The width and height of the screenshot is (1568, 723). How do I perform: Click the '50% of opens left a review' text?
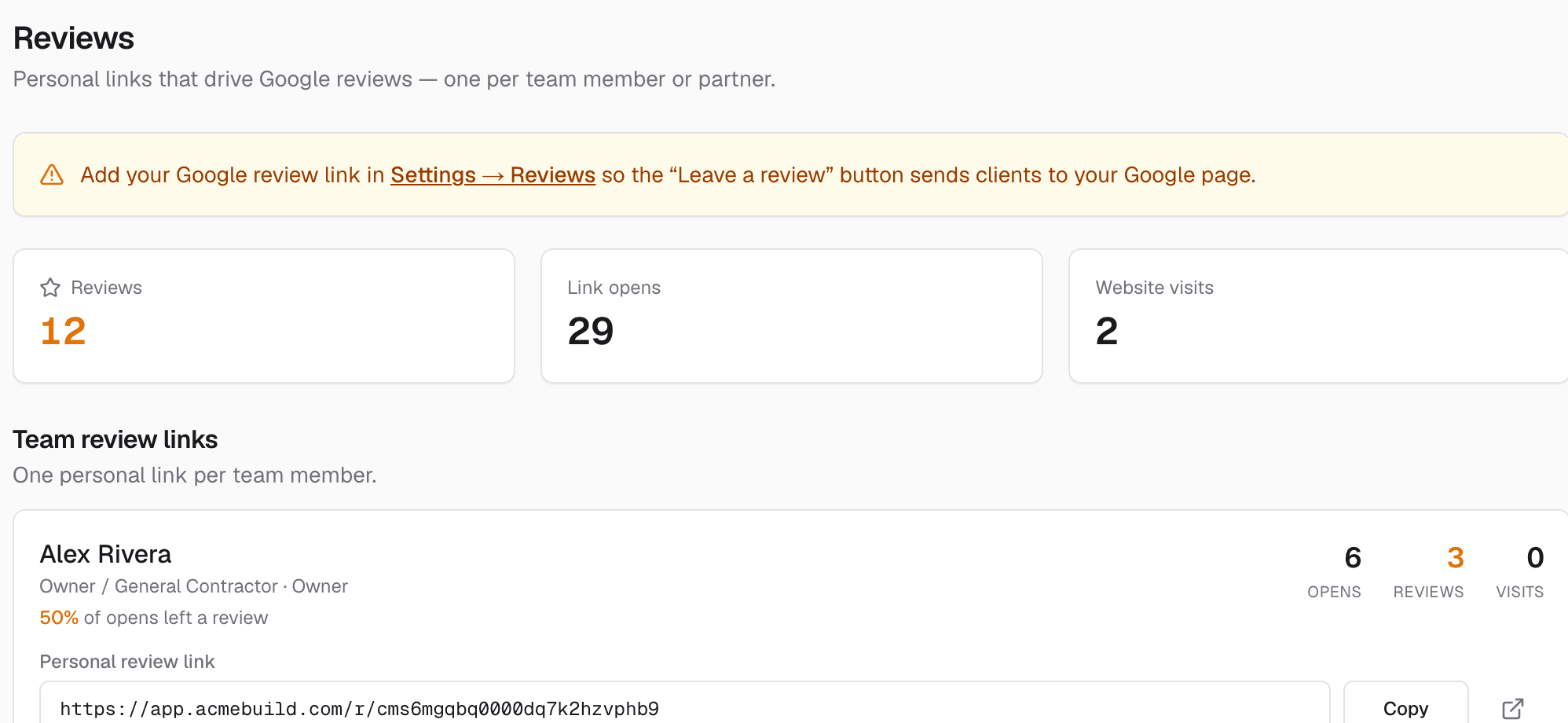coord(154,618)
